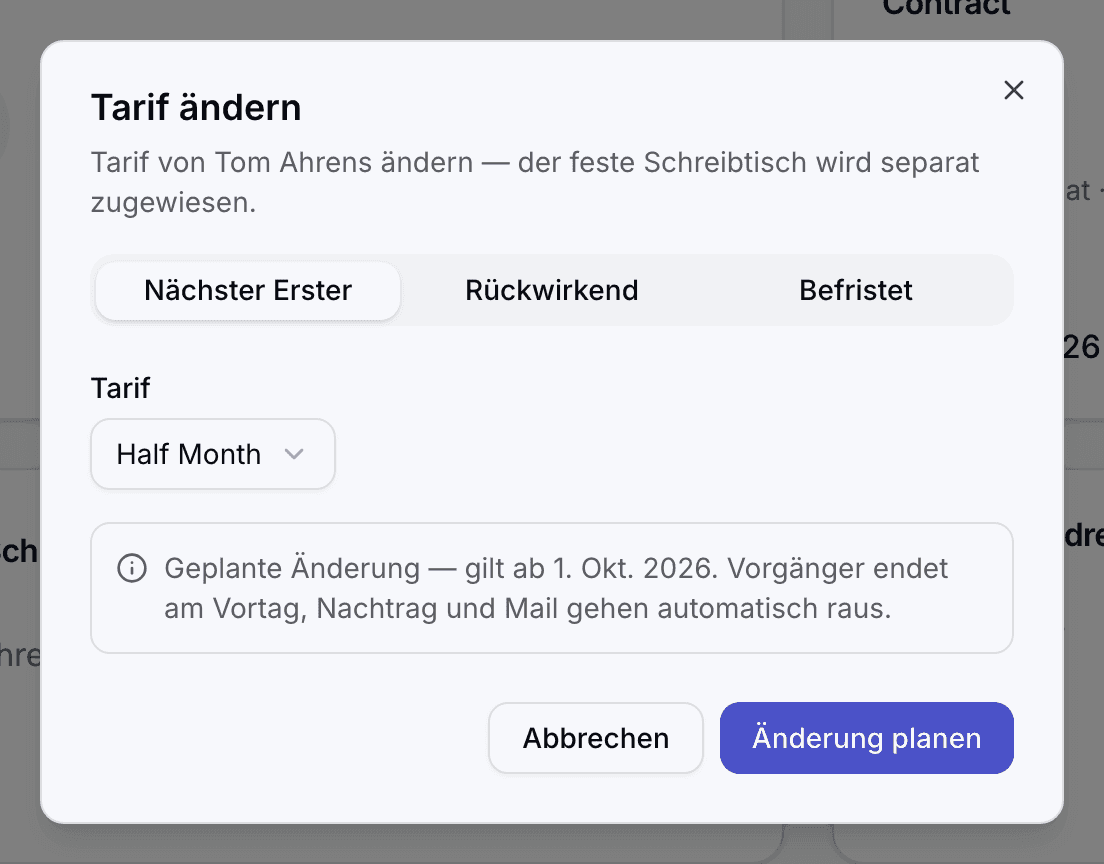Click the Änderung planen button

tap(866, 738)
